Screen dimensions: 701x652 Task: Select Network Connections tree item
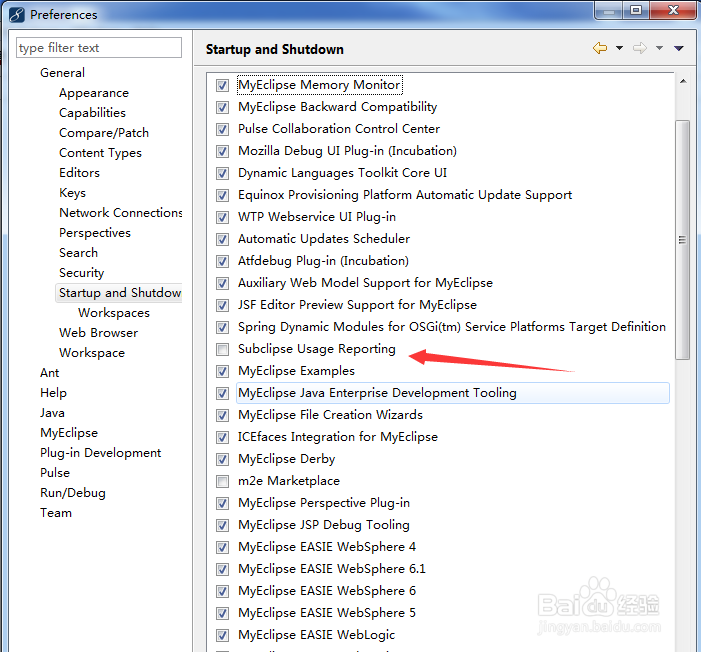click(120, 213)
